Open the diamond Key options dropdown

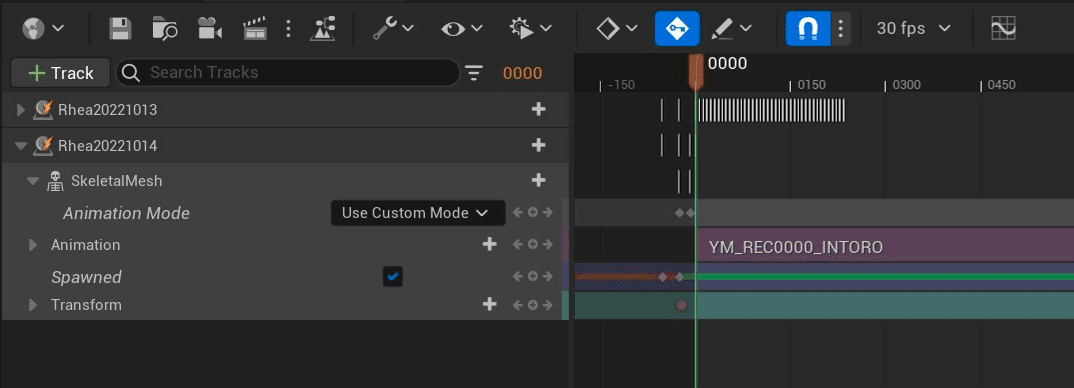[x=617, y=29]
